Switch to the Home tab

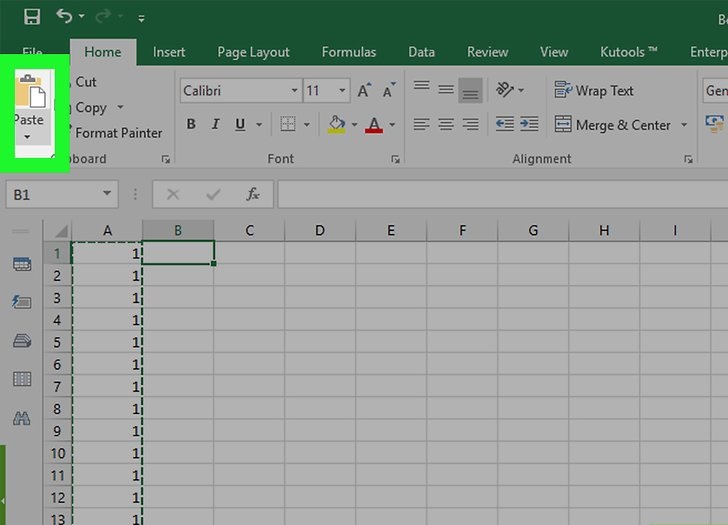(103, 52)
